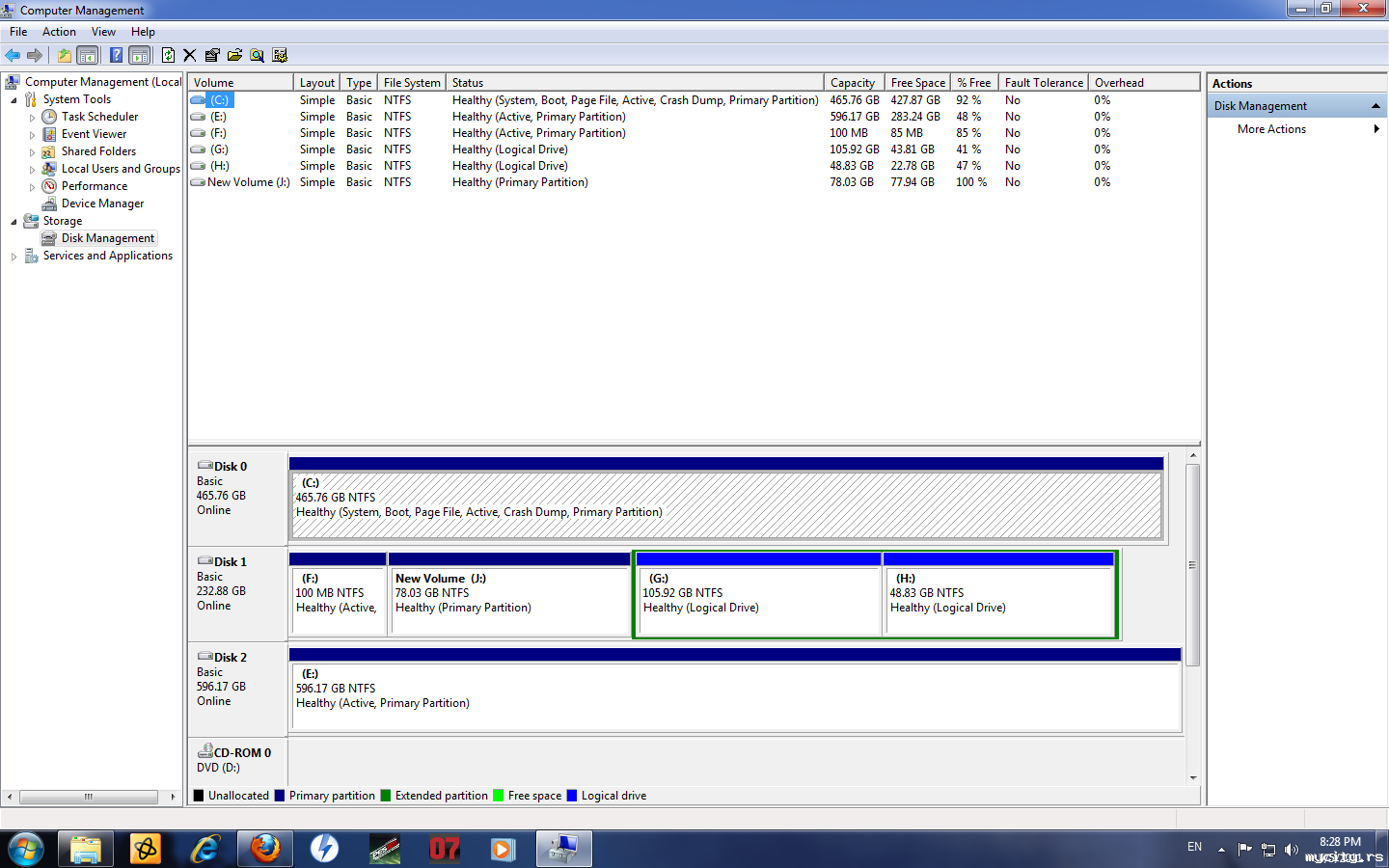The width and height of the screenshot is (1389, 868).
Task: Click the Status column header
Action: [x=636, y=83]
